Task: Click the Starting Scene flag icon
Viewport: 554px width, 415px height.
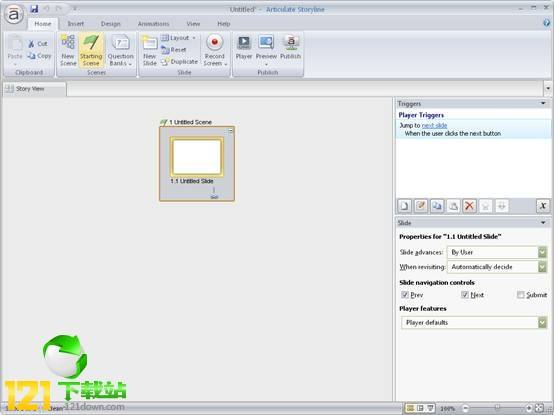Action: (x=91, y=42)
